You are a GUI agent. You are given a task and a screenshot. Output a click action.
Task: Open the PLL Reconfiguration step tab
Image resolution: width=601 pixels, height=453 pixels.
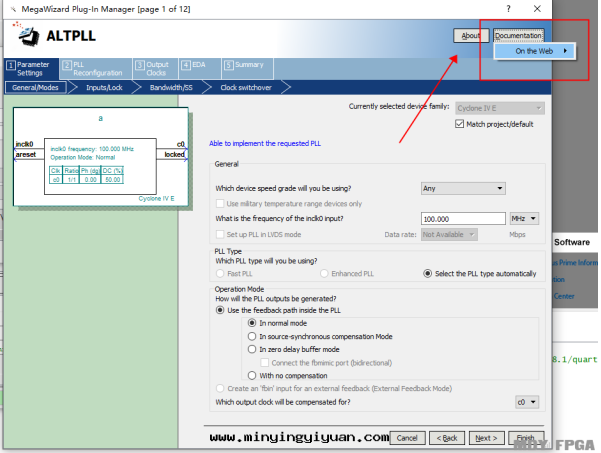[x=92, y=68]
